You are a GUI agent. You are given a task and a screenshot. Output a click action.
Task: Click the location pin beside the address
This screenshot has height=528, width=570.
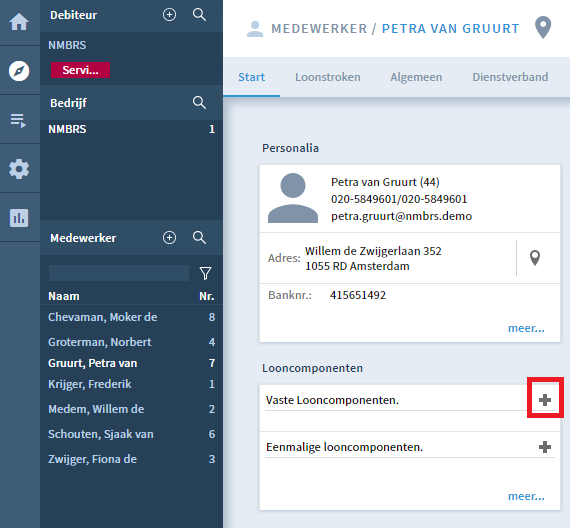(535, 258)
